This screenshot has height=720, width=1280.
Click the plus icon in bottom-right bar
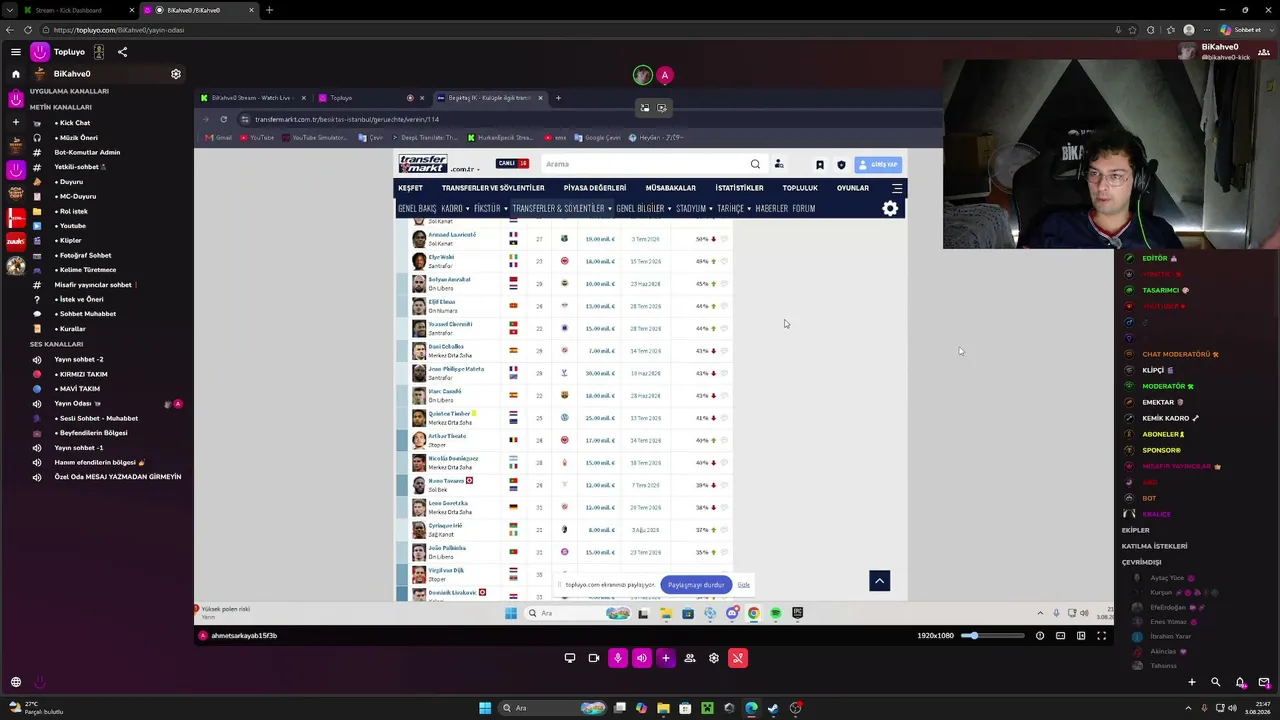pos(1192,682)
